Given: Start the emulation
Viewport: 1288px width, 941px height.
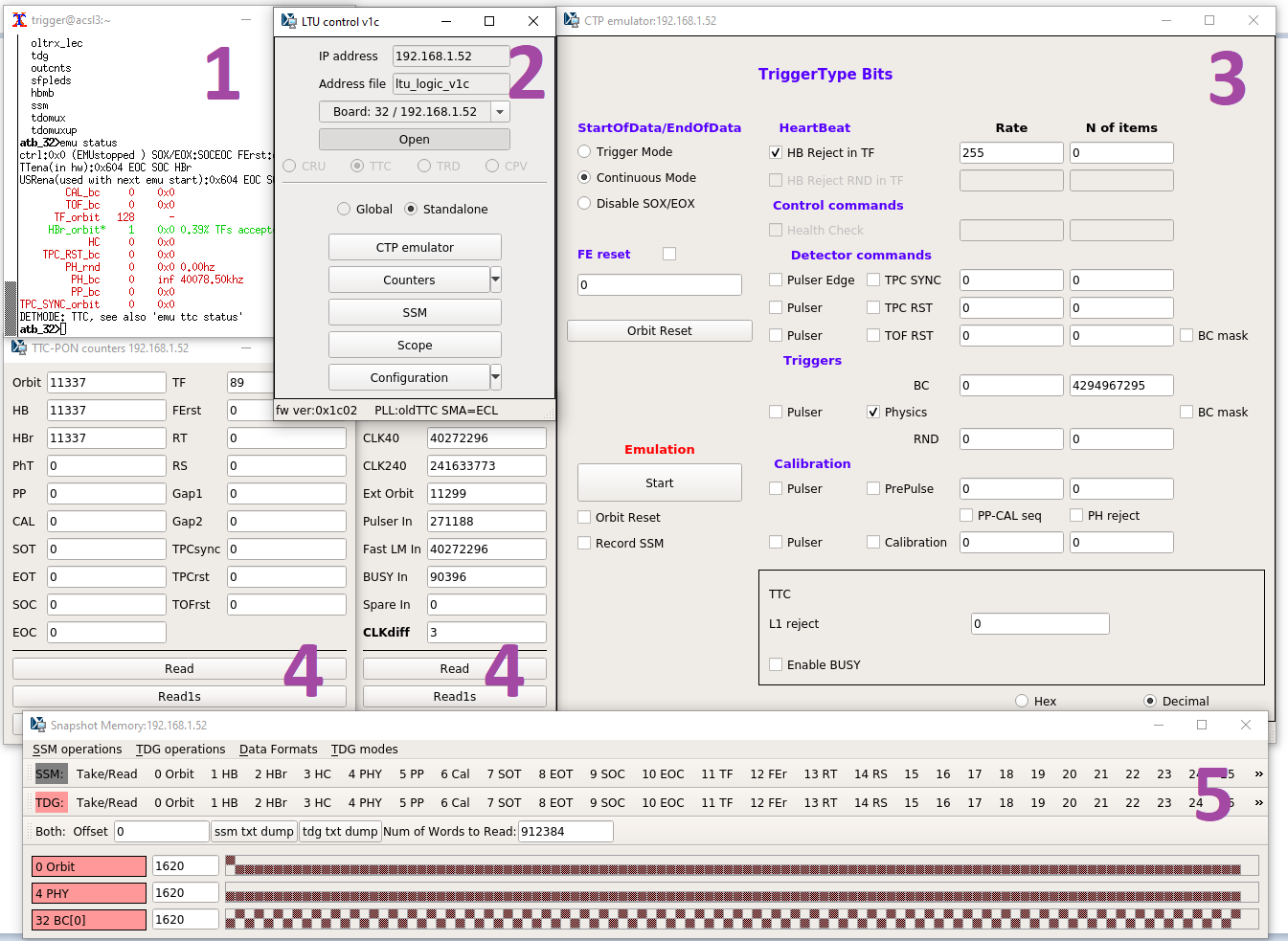Looking at the screenshot, I should [x=660, y=482].
